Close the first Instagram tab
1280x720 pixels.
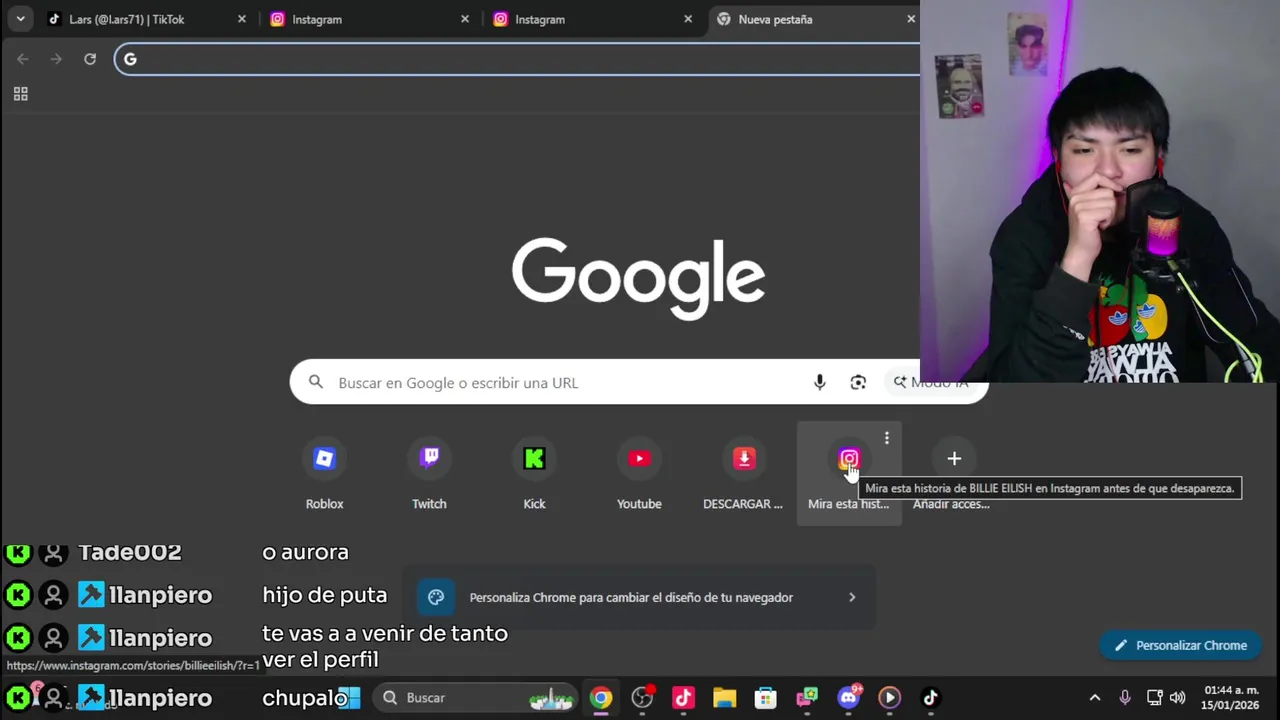[464, 19]
